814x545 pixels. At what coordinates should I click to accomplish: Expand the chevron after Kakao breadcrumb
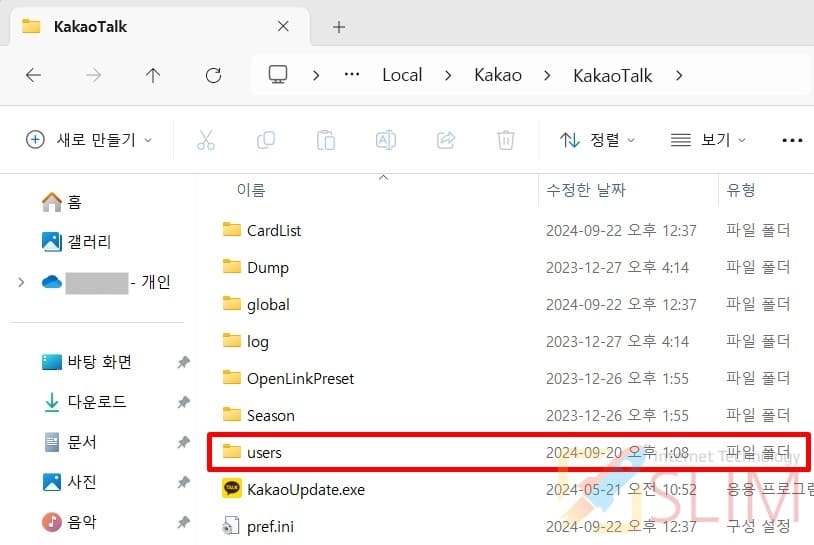point(547,76)
